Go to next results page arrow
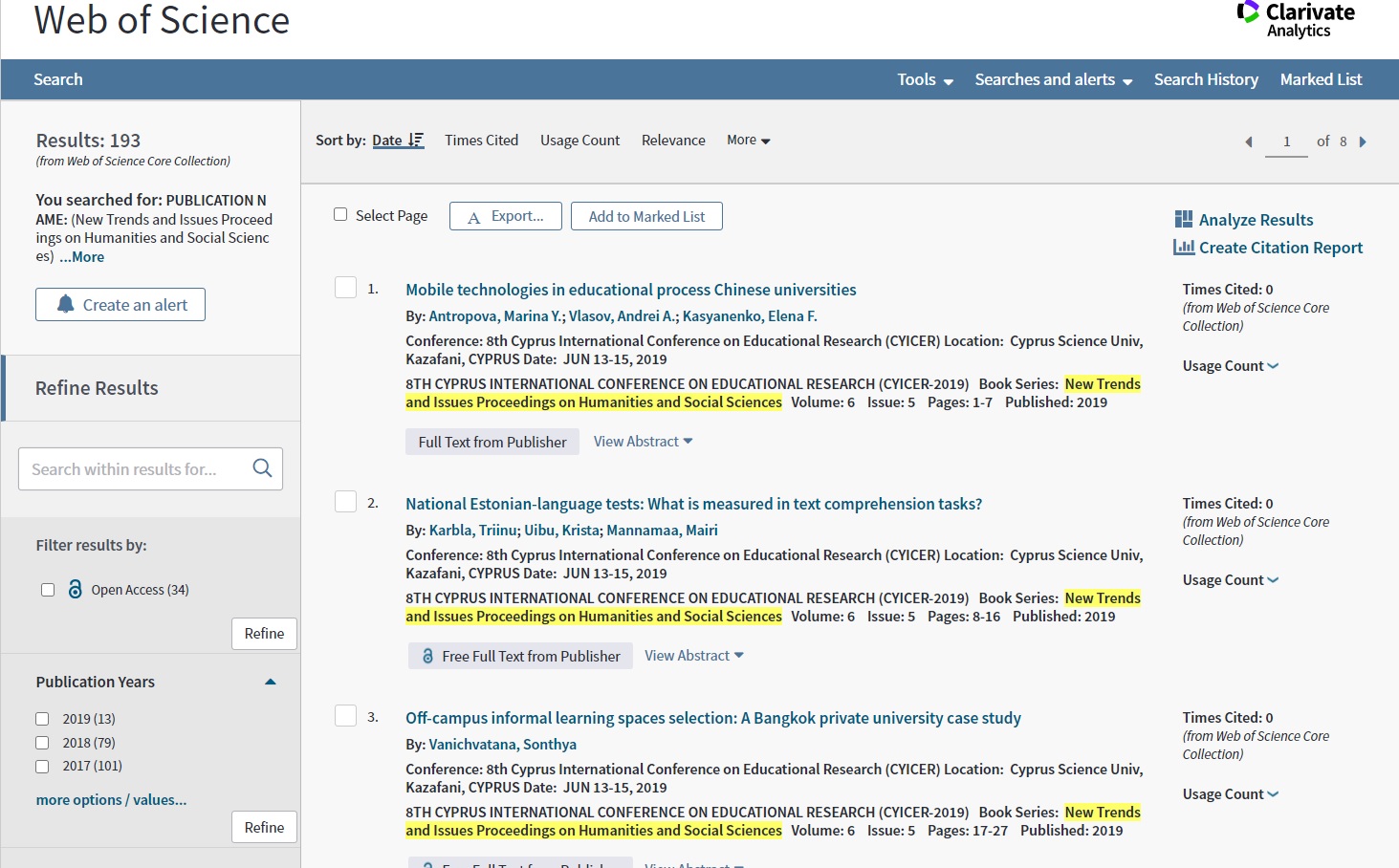This screenshot has width=1399, height=868. tap(1363, 141)
